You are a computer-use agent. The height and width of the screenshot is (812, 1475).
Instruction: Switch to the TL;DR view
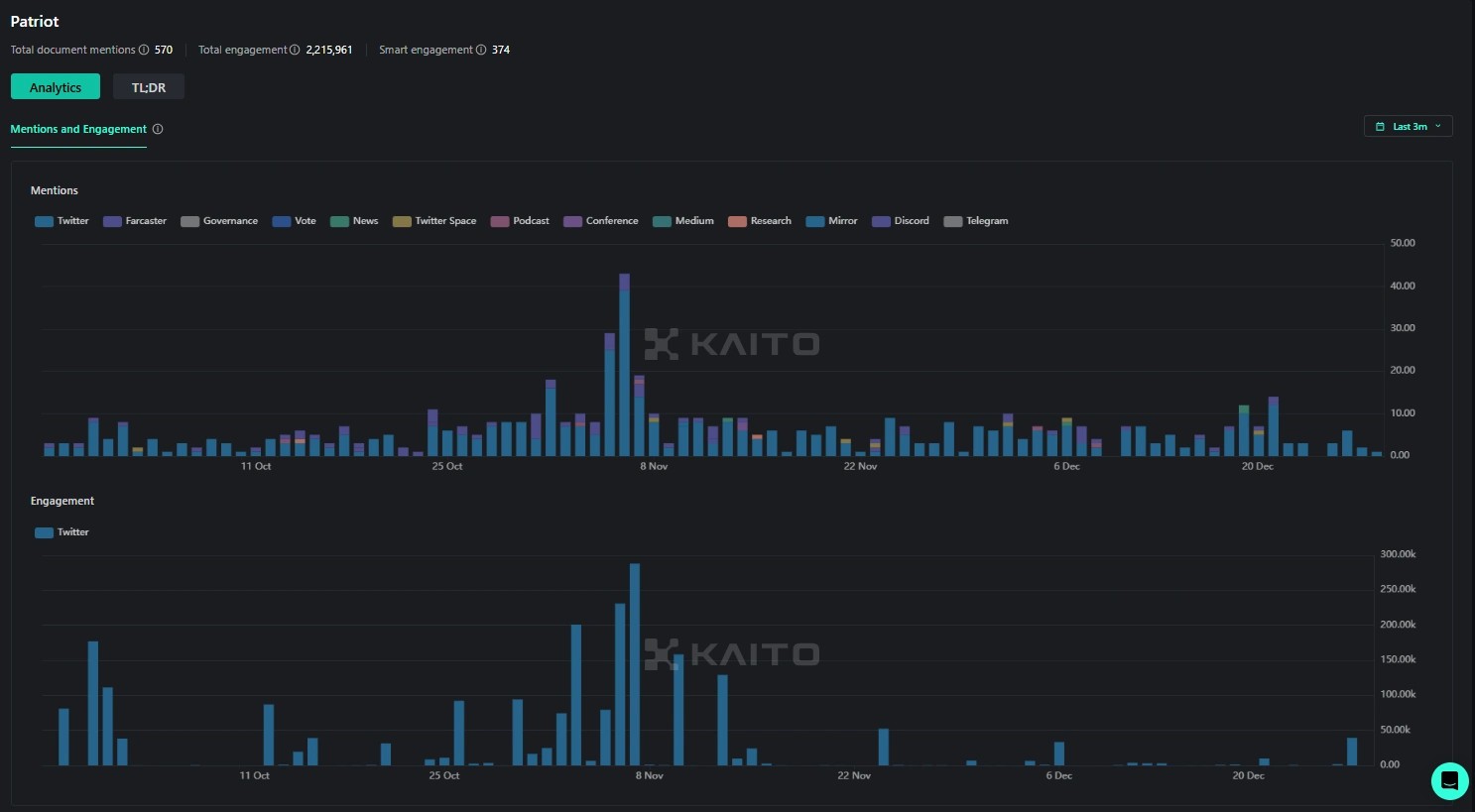[x=149, y=87]
